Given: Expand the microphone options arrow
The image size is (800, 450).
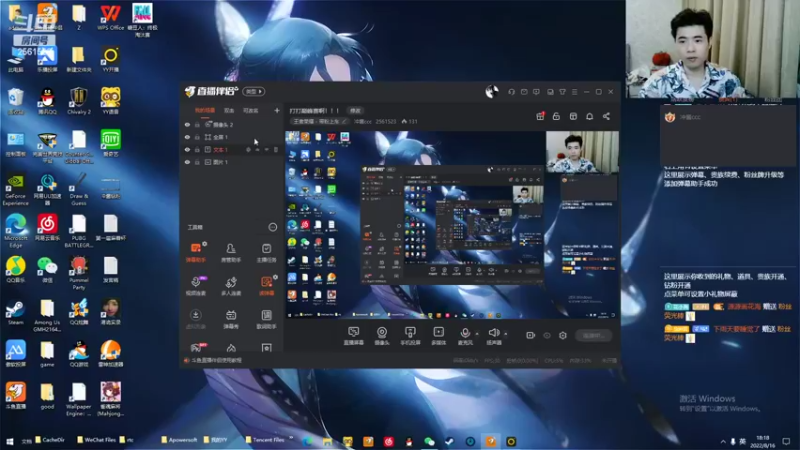Looking at the screenshot, I should (x=477, y=334).
